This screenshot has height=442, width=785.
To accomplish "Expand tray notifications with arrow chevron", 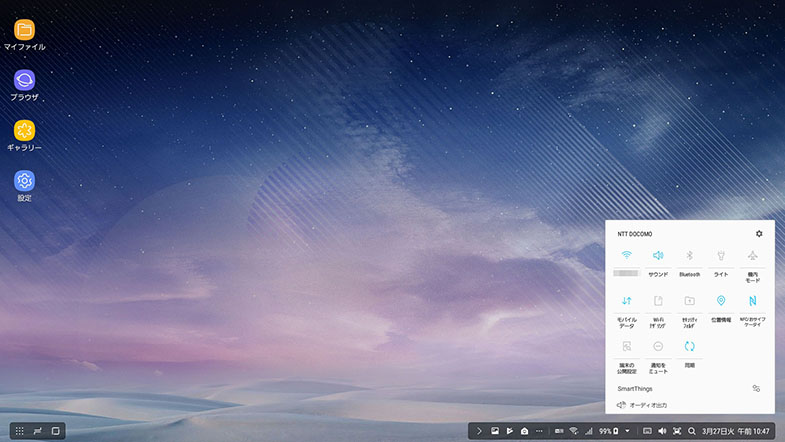I will 479,431.
